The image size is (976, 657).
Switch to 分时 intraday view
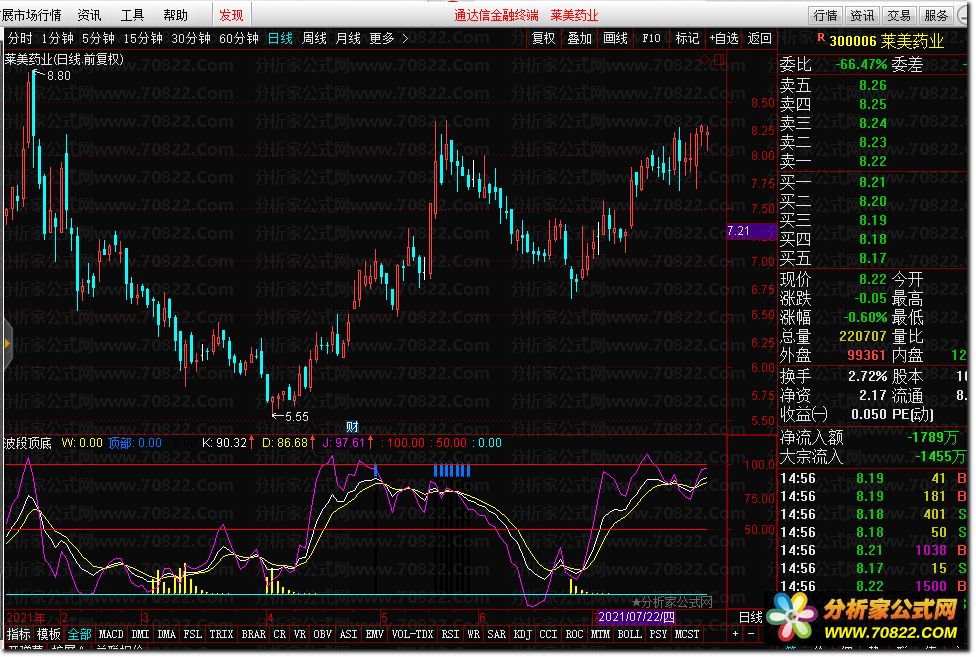click(x=20, y=39)
